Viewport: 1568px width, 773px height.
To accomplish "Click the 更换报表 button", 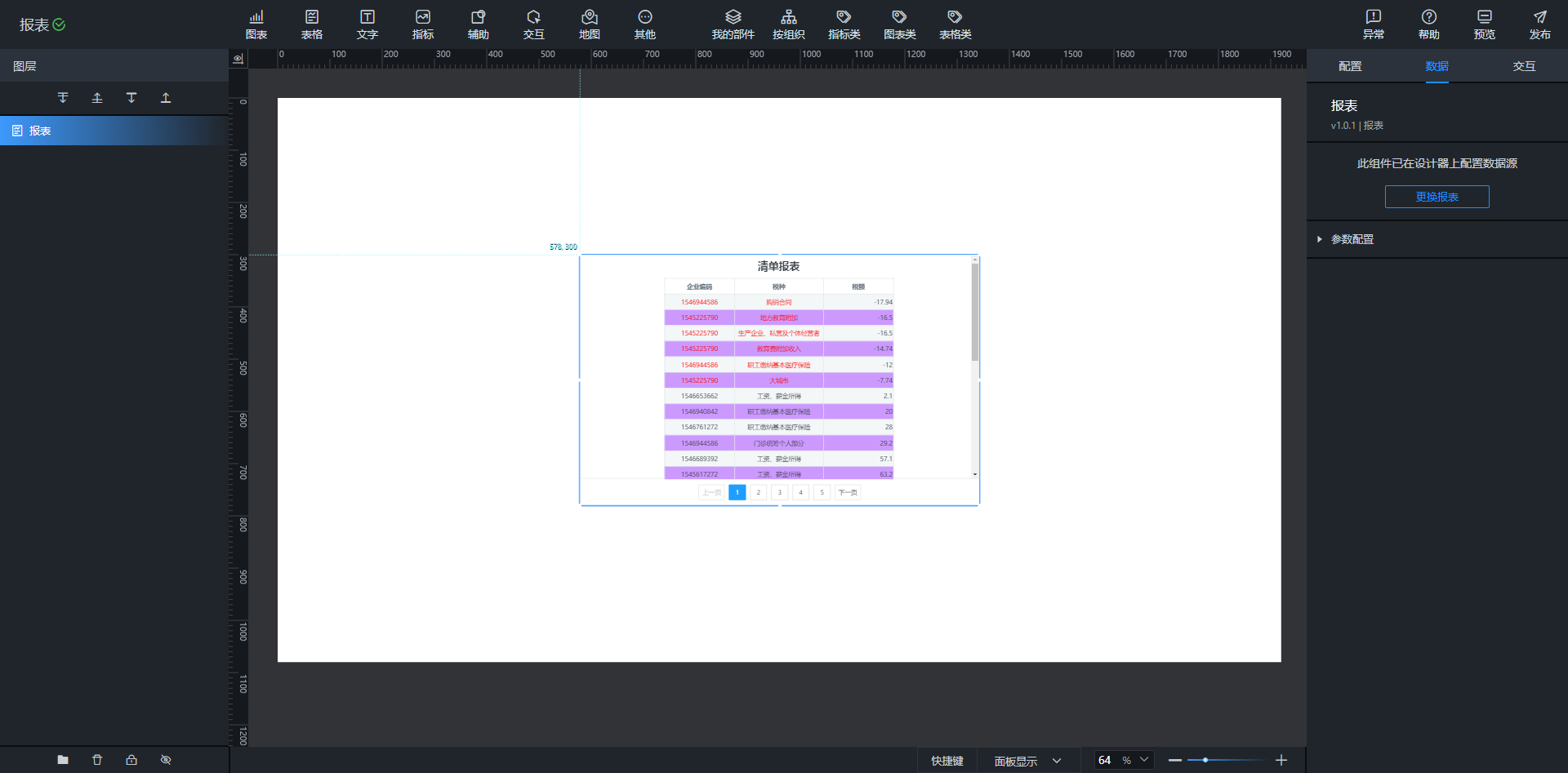I will point(1437,197).
